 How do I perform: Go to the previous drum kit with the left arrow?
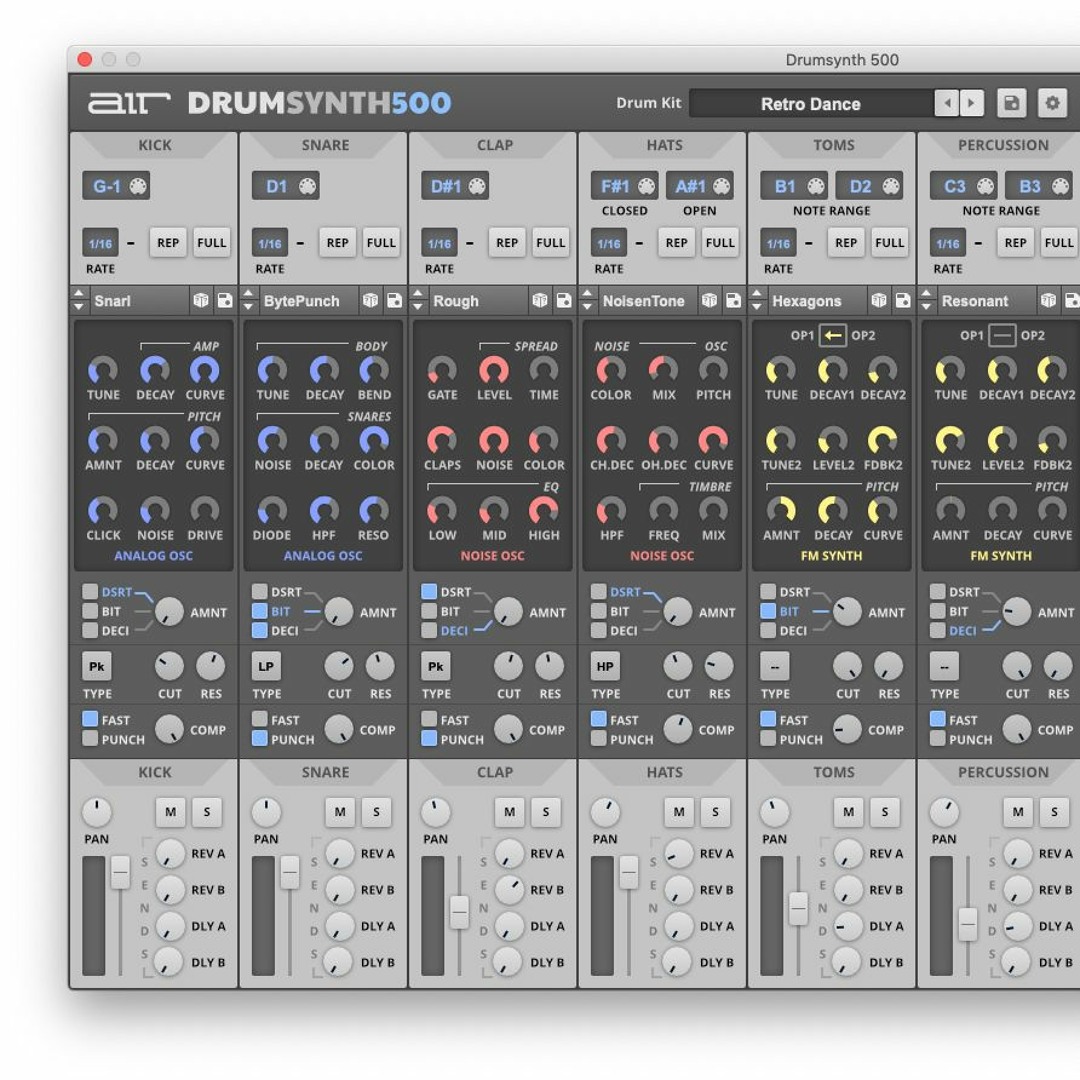[947, 103]
